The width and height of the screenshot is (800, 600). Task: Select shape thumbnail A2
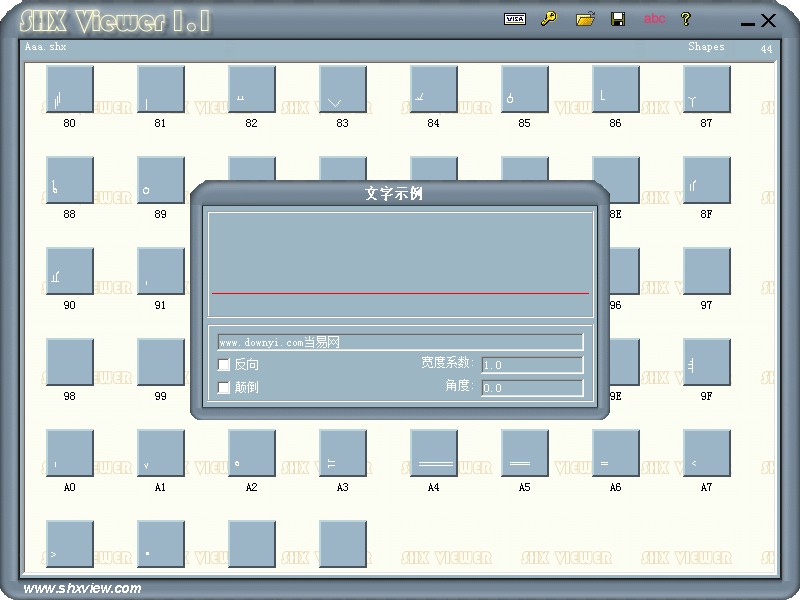point(252,454)
